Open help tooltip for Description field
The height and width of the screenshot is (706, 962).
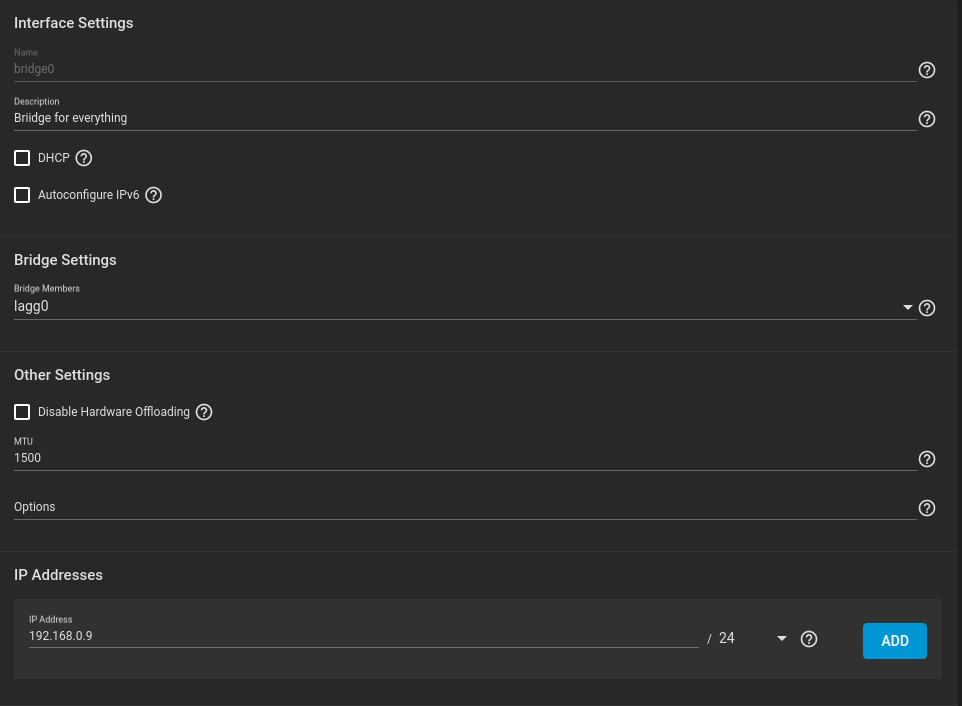click(927, 119)
